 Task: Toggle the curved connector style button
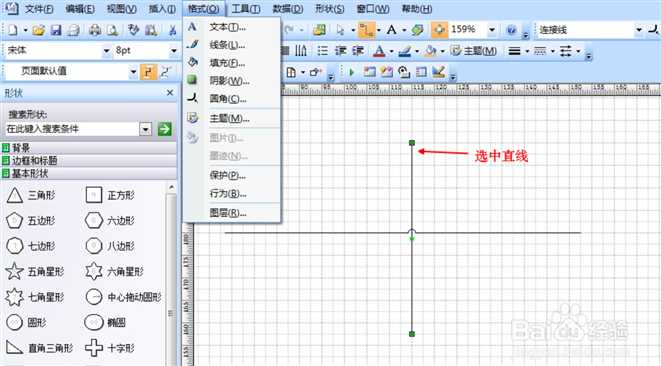165,72
